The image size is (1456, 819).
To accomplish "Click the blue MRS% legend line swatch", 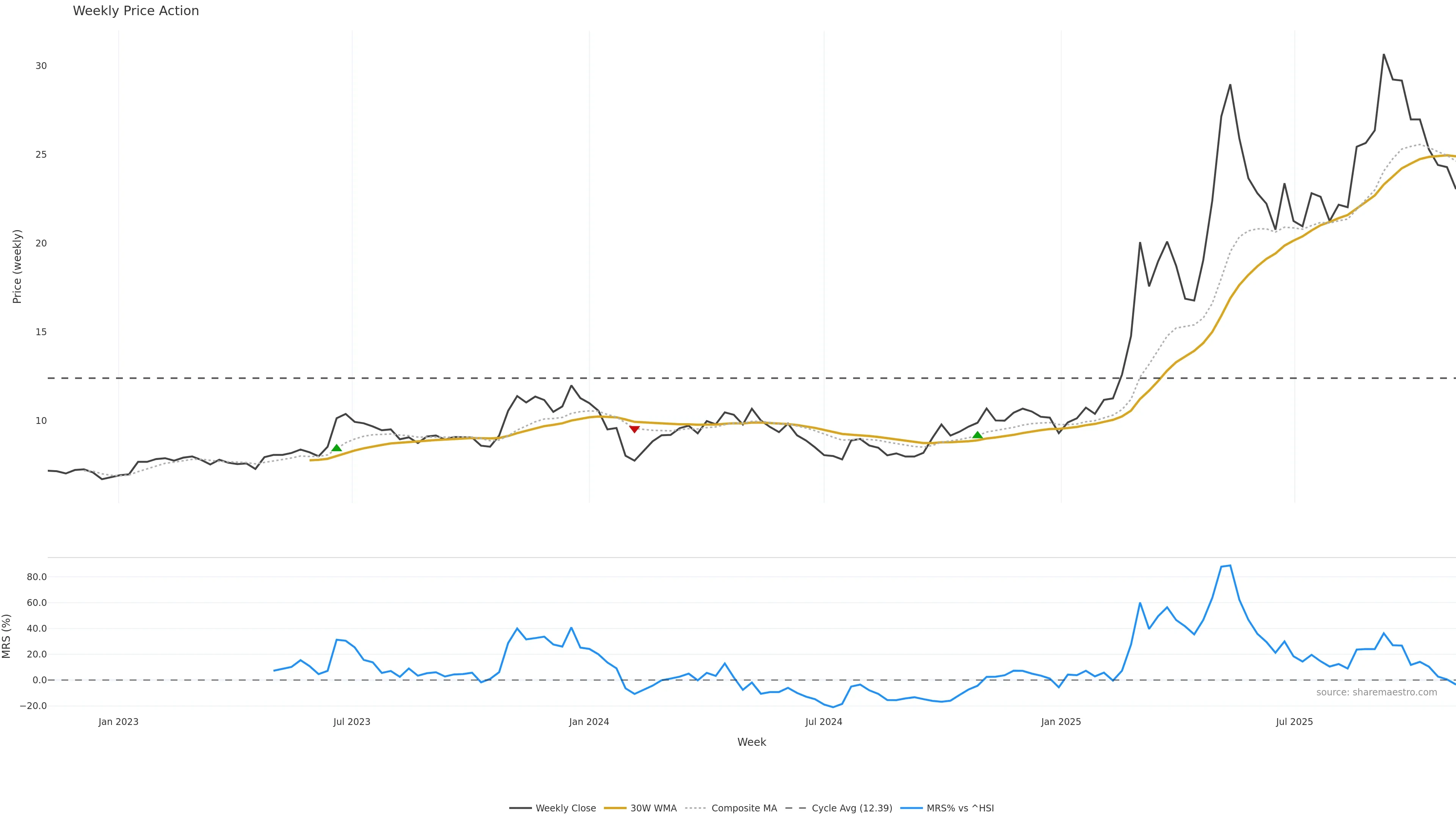I will pos(911,808).
